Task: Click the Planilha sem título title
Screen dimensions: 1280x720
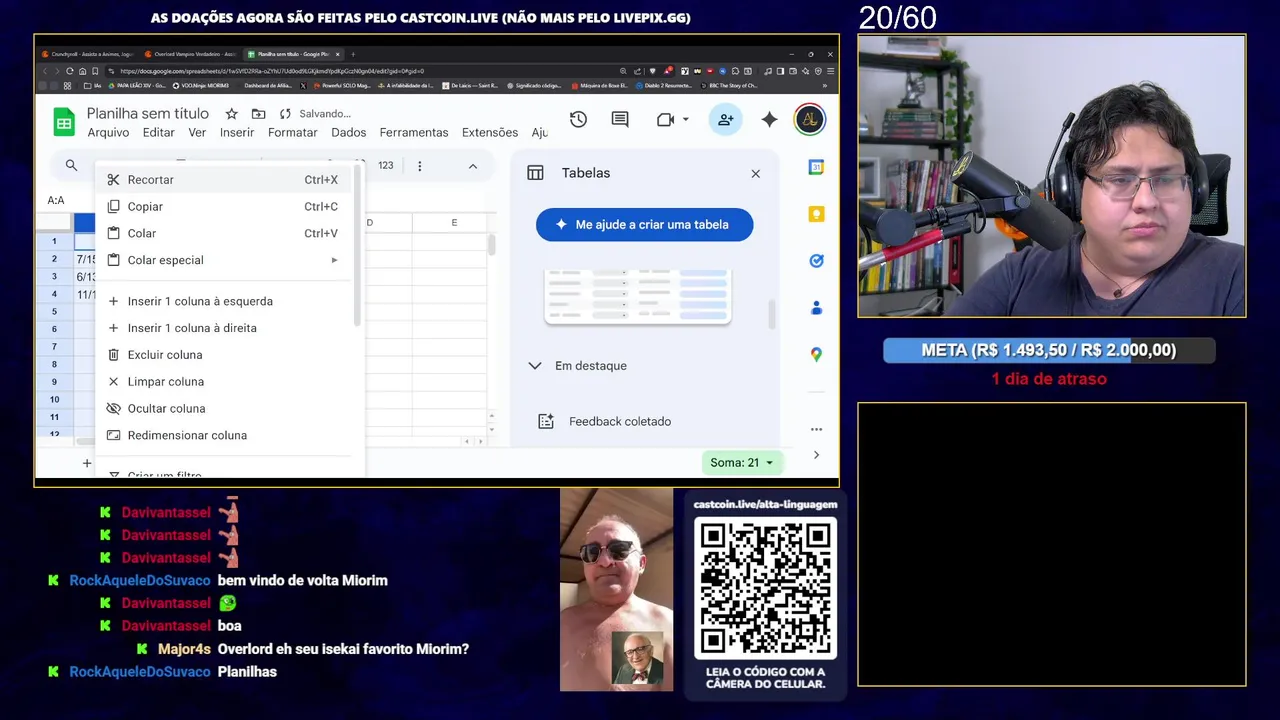Action: [148, 114]
